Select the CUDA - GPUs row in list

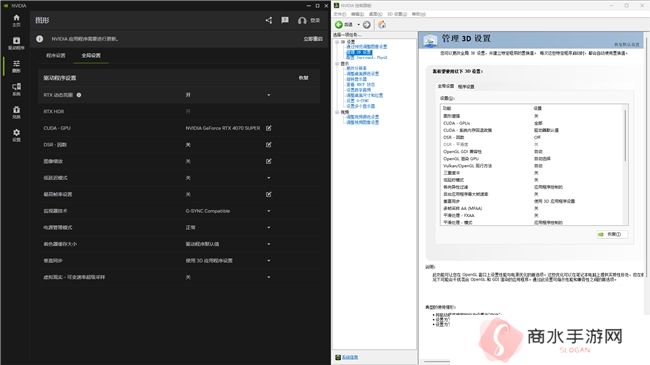pos(533,123)
